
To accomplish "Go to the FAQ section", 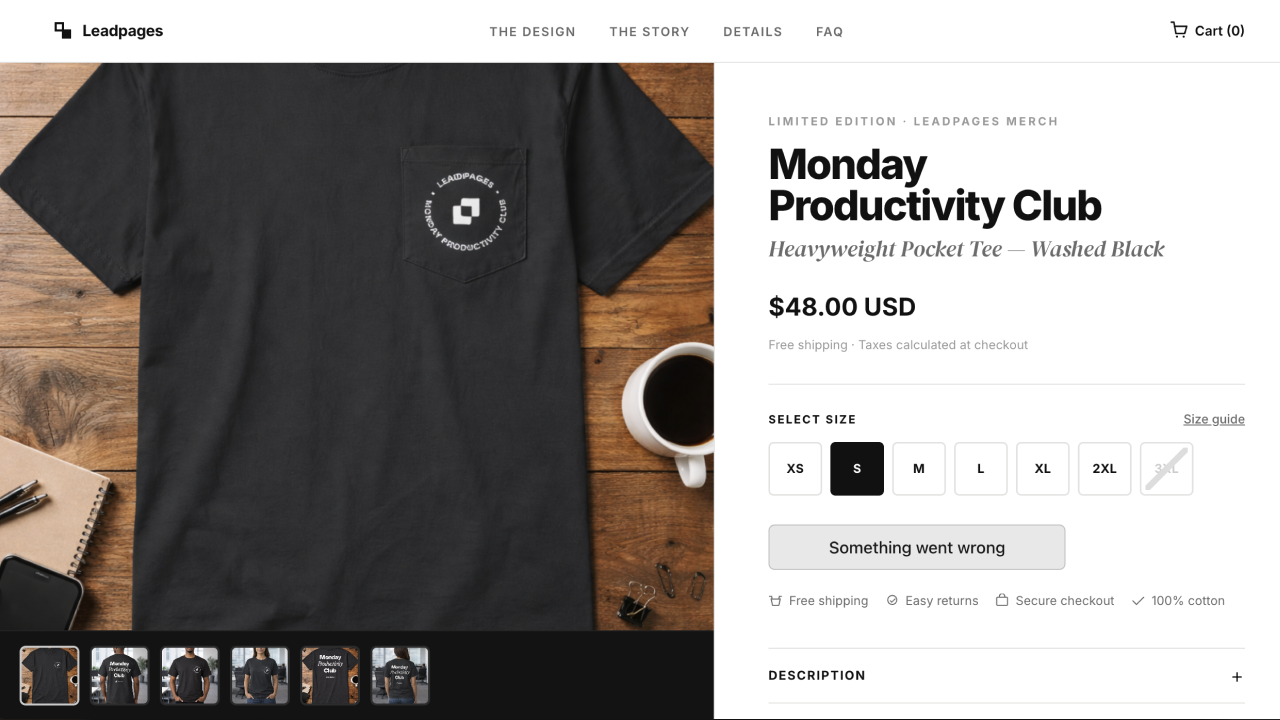I will [829, 31].
